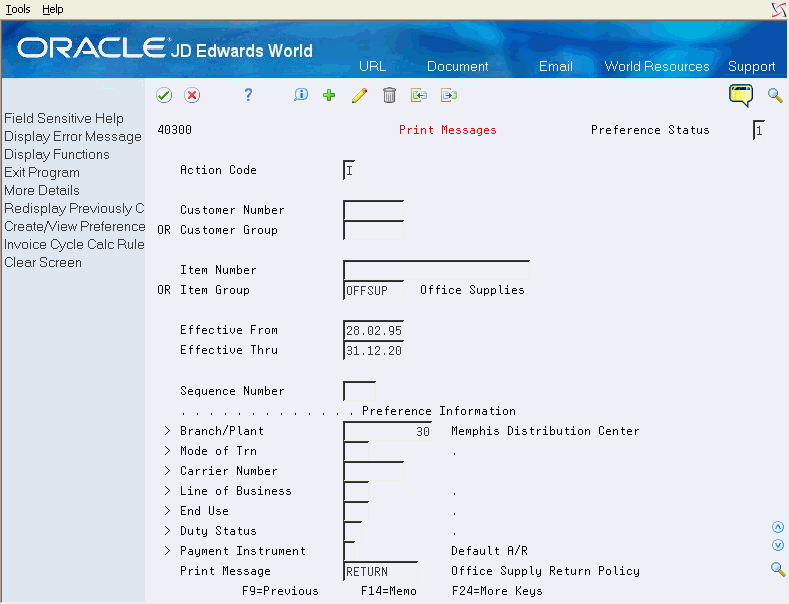
Task: Click the Office Supply Return Policy text
Action: click(x=545, y=571)
